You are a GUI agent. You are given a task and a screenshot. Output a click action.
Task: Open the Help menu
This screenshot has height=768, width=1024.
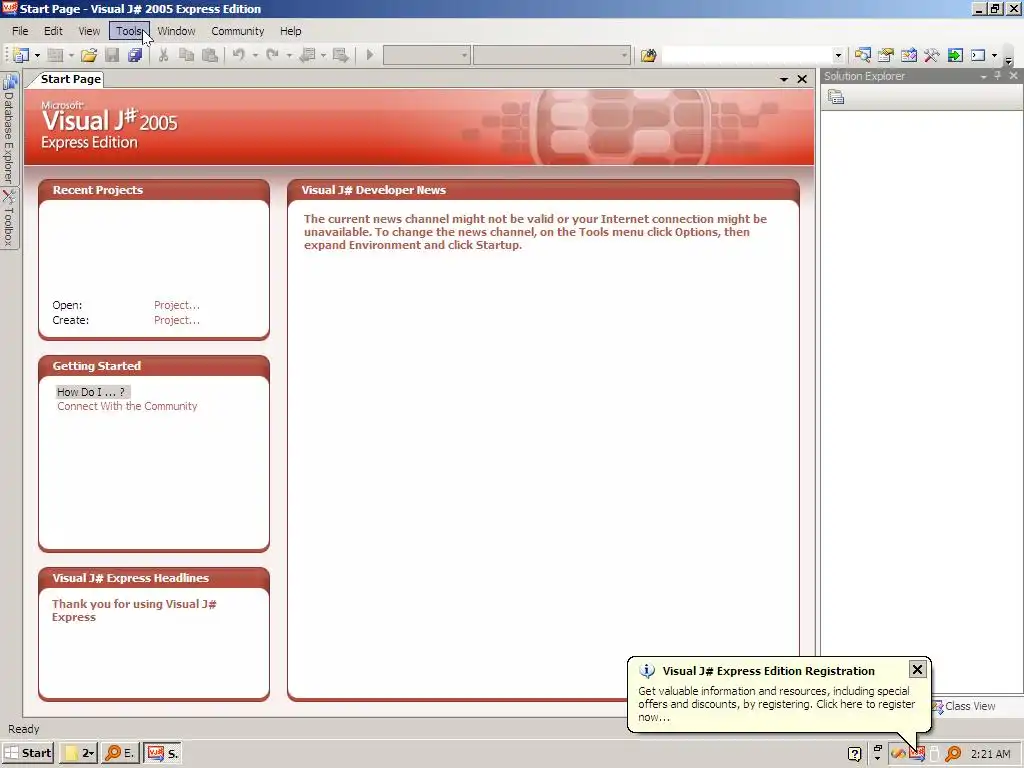[291, 31]
